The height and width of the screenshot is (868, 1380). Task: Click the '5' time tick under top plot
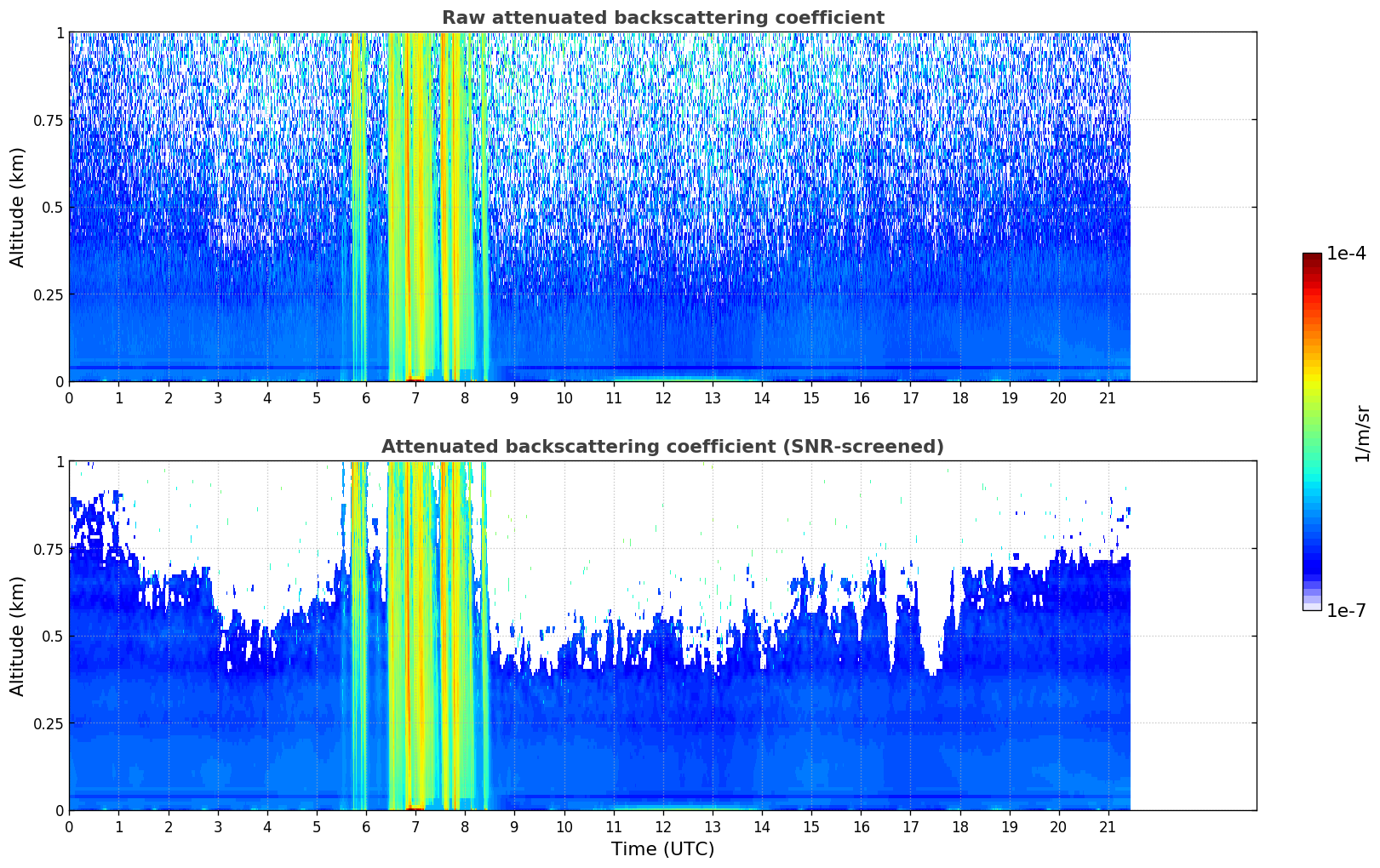317,398
